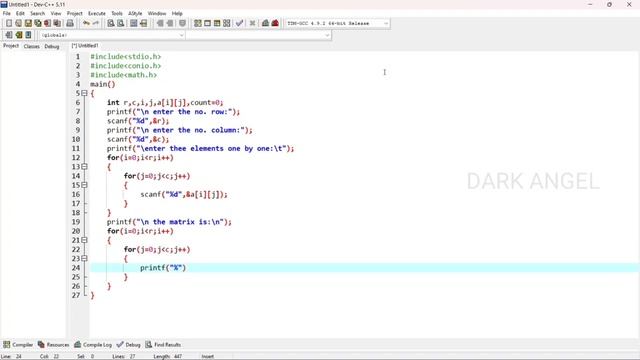
Task: Open Replace using the toolbar icon
Action: click(120, 23)
